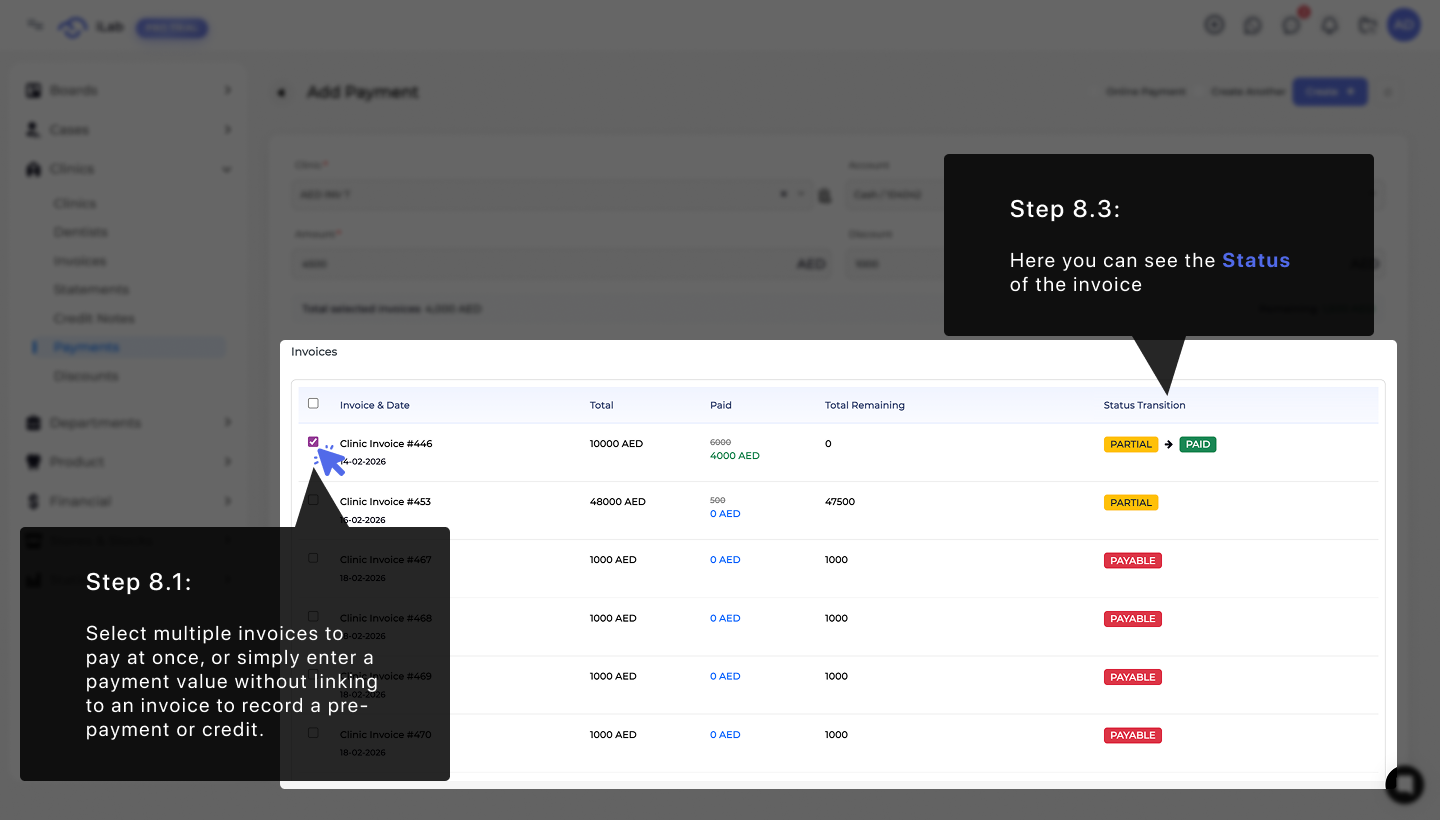Click the green PAID status badge
Screen dimensions: 1440x820
pos(1198,444)
